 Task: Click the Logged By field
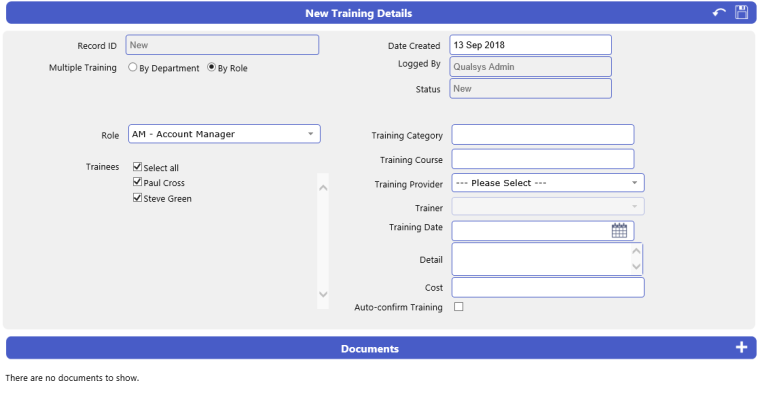click(530, 66)
